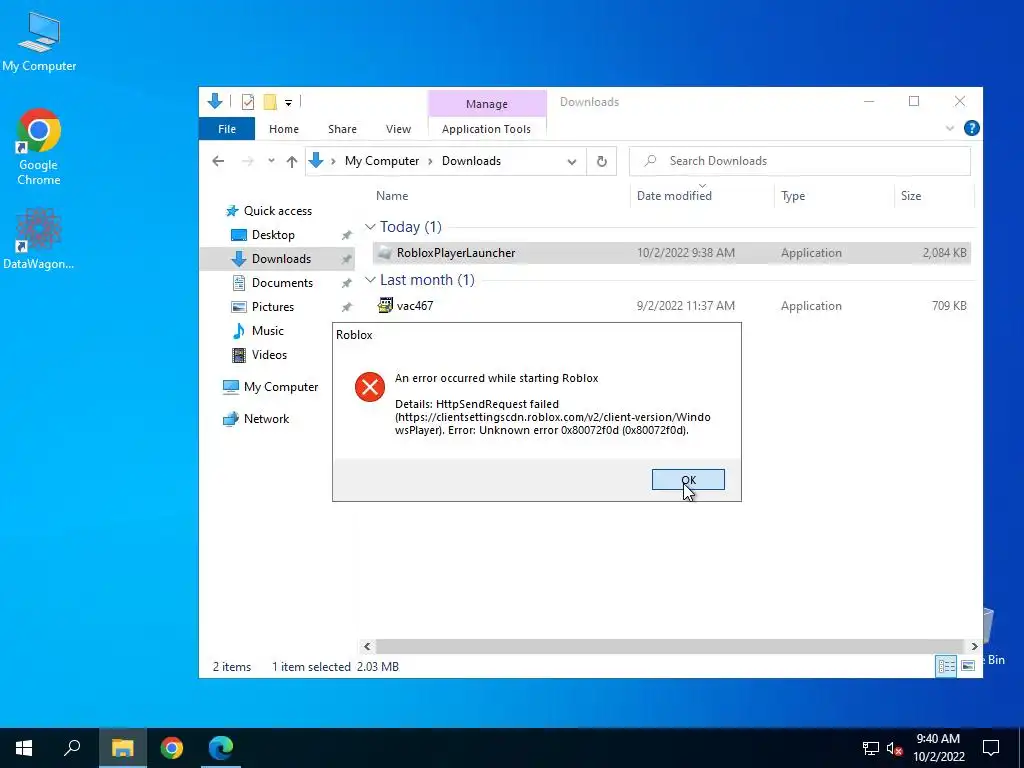Open the File menu in Explorer

tap(227, 129)
